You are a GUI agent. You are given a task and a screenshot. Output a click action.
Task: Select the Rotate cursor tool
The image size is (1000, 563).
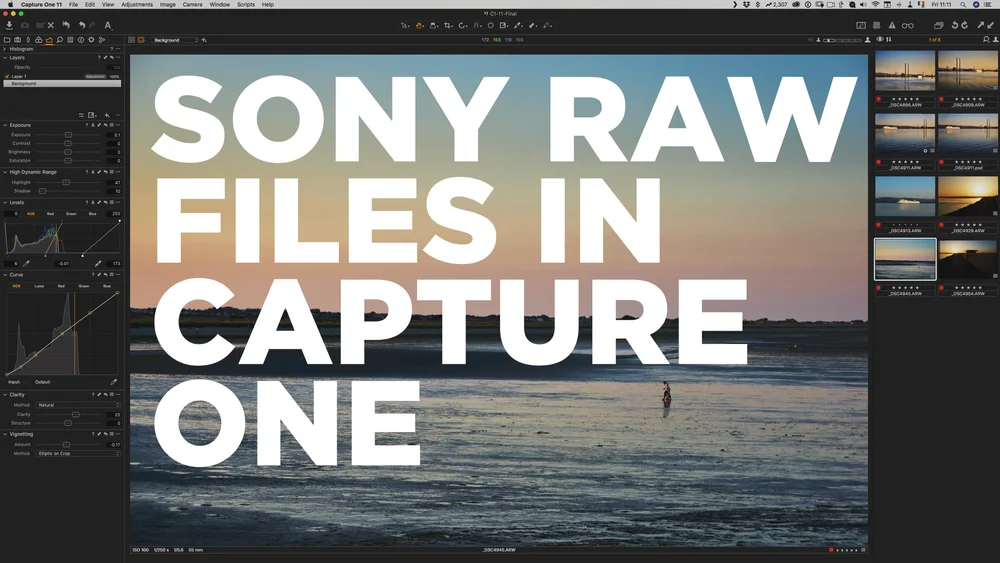tap(463, 26)
